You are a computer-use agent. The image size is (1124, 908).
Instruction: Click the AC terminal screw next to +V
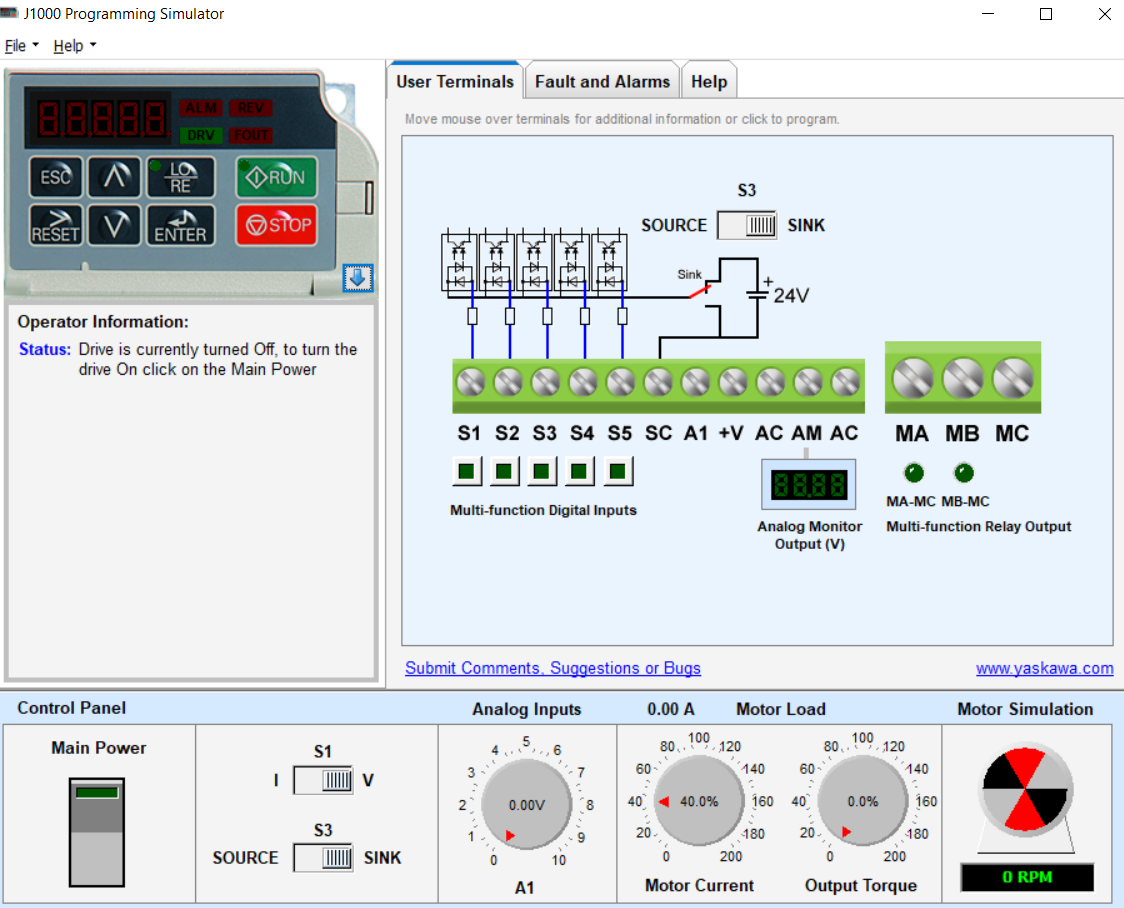[x=771, y=382]
